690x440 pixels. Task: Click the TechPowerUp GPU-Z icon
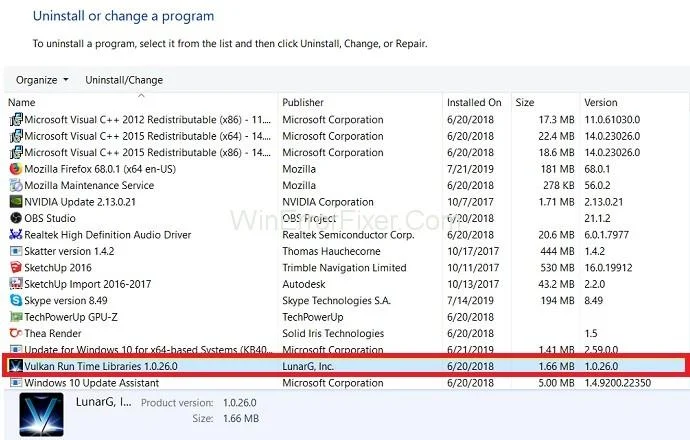15,316
